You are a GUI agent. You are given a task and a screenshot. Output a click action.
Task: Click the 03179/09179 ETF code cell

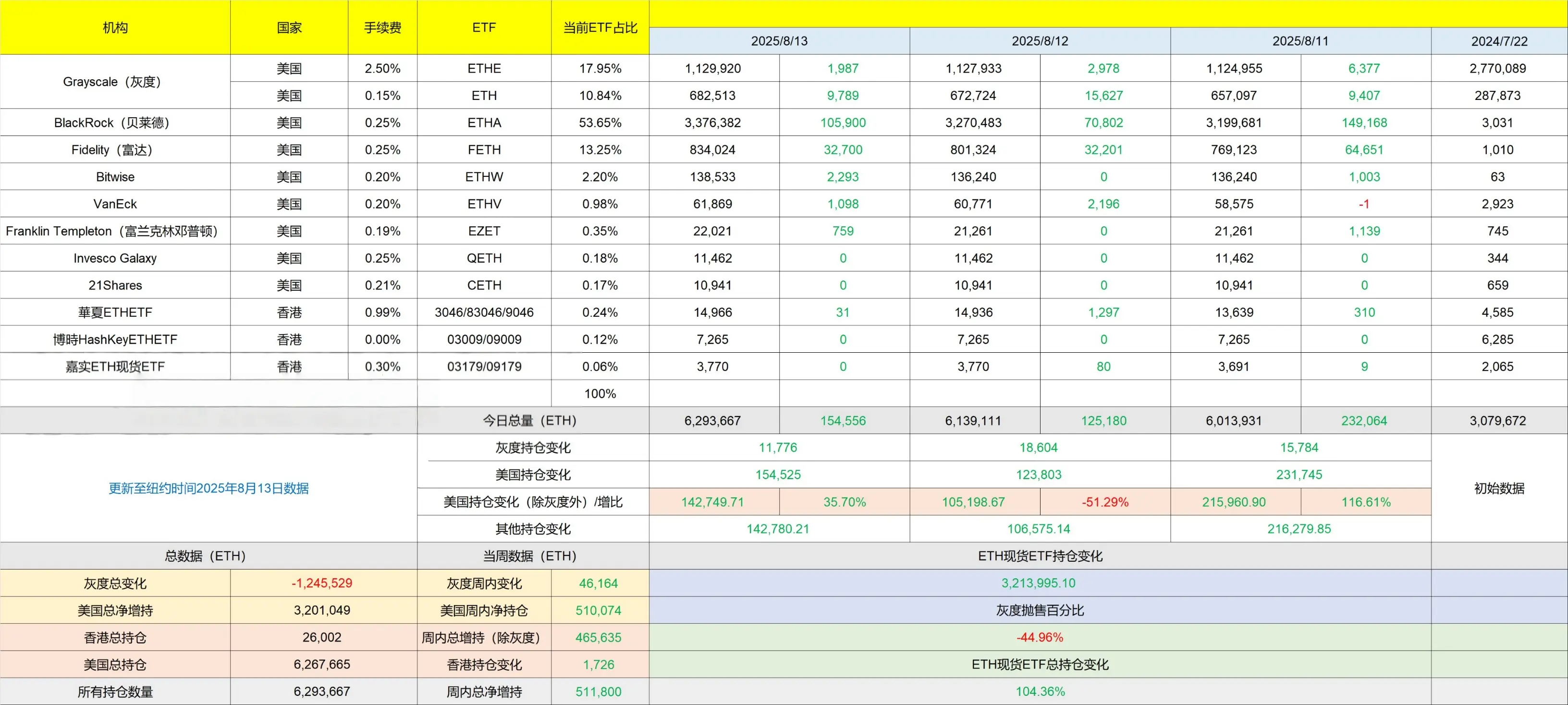pos(484,367)
